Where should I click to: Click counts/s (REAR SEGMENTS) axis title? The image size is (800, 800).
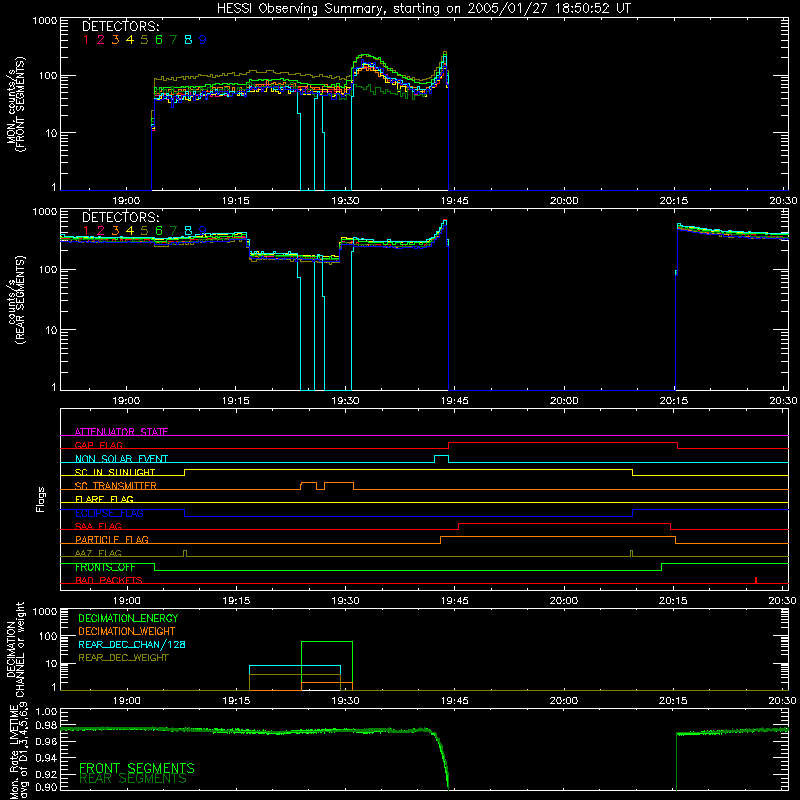(16, 300)
